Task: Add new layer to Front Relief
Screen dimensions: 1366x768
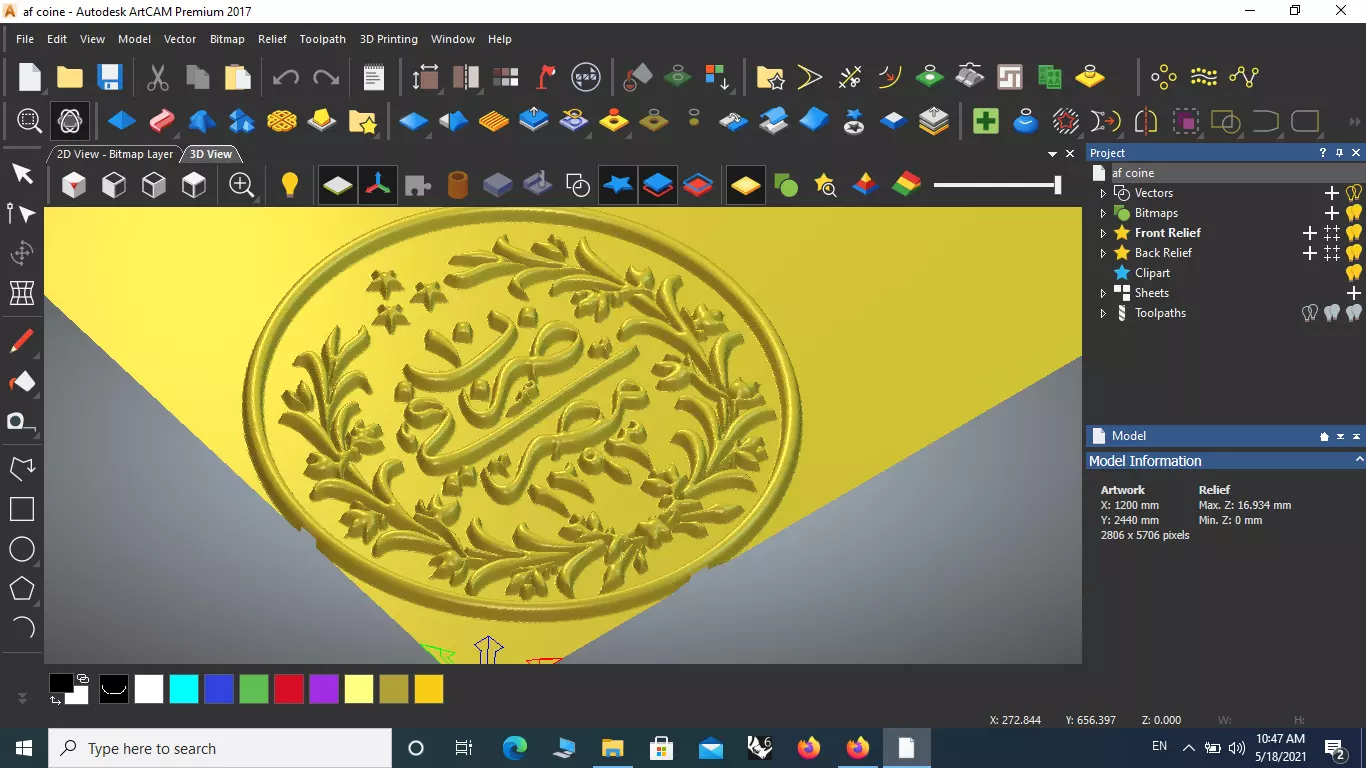Action: click(x=1310, y=233)
